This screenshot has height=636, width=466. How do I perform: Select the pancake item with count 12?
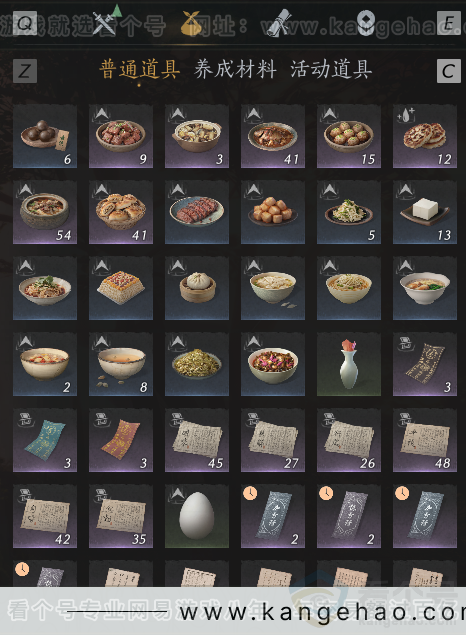[x=425, y=136]
